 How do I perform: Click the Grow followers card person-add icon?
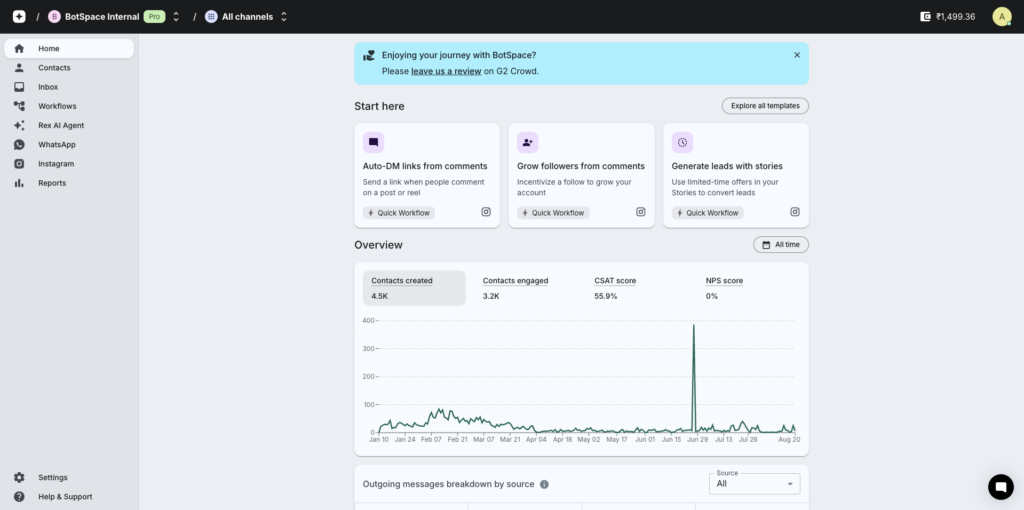tap(528, 142)
